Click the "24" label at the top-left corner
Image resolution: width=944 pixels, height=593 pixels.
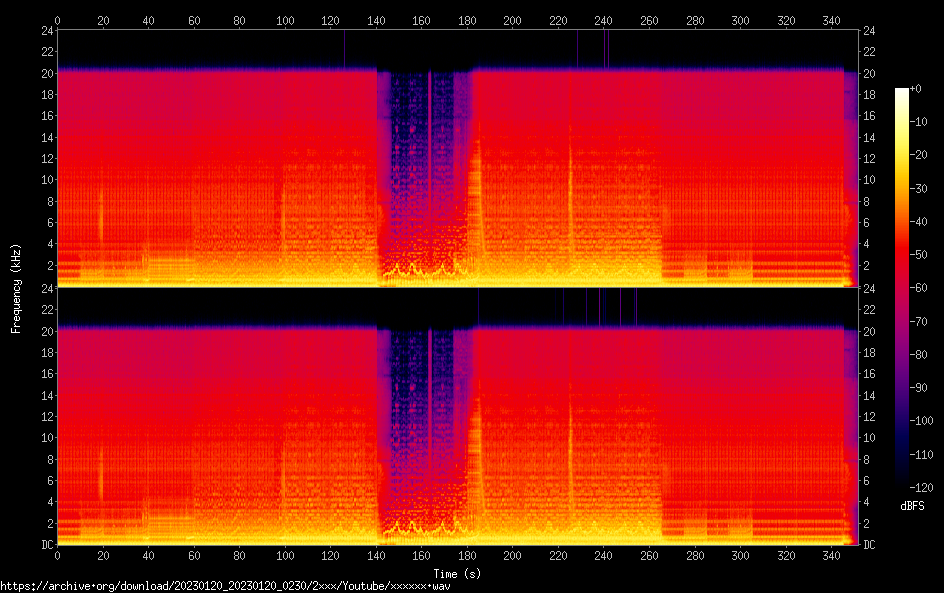[45, 31]
